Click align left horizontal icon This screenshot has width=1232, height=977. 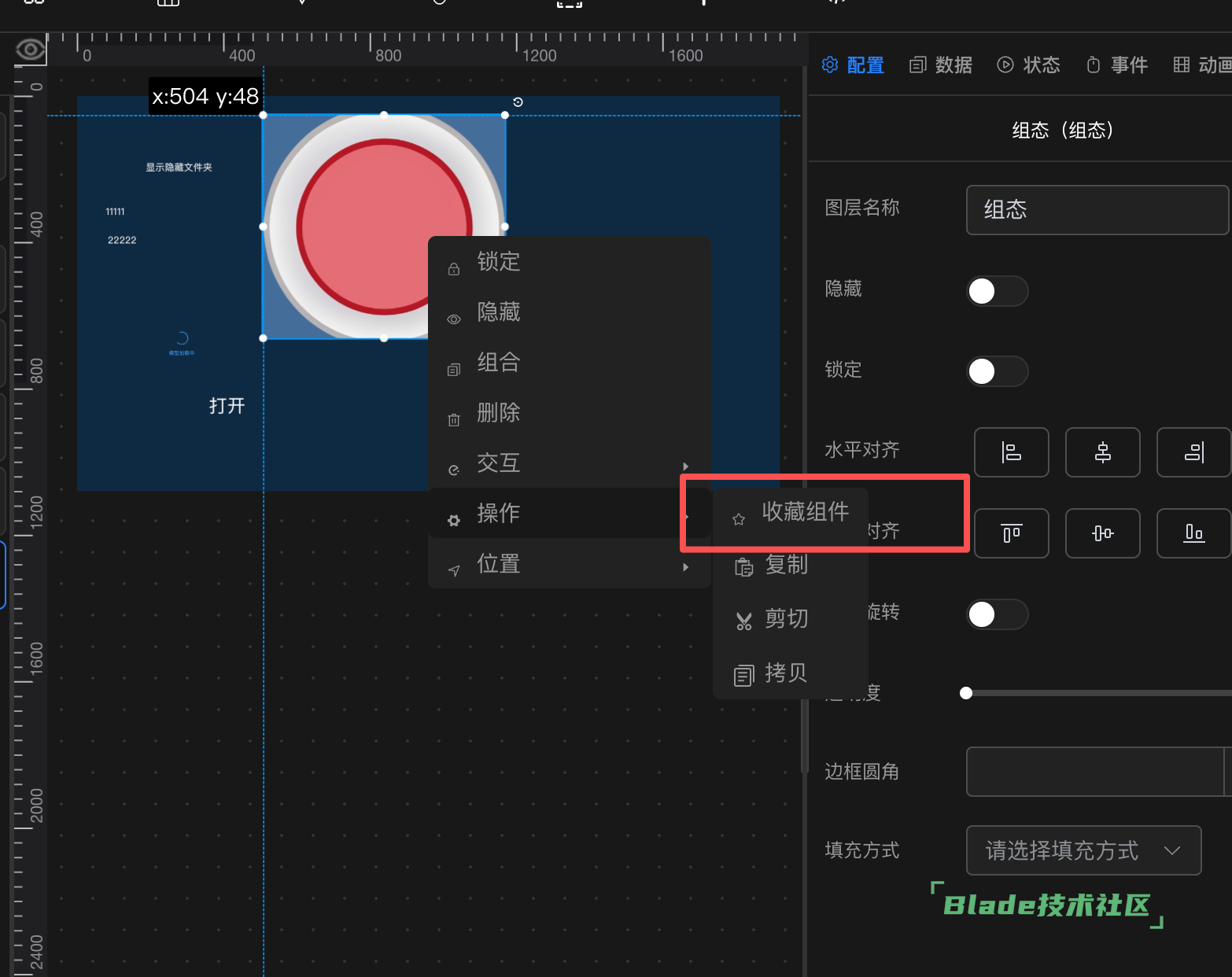coord(1011,452)
